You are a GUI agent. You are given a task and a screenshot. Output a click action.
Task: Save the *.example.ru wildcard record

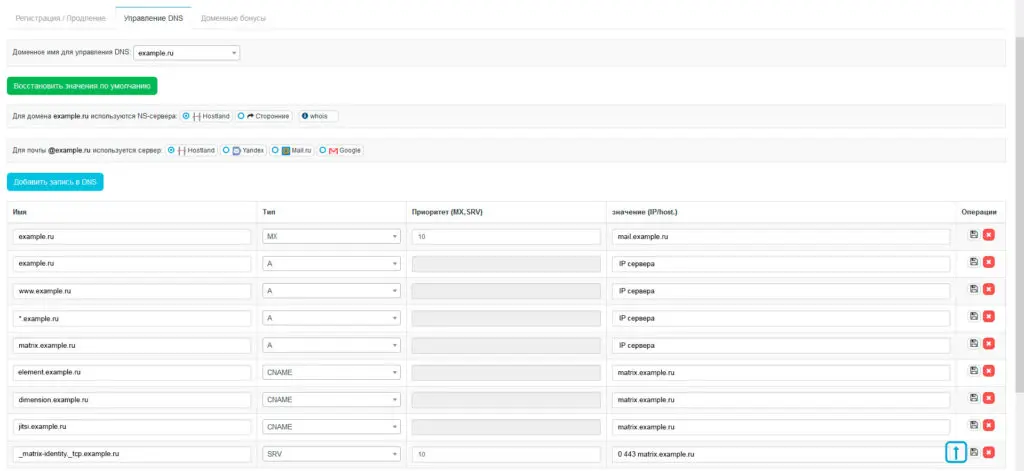[x=974, y=316]
